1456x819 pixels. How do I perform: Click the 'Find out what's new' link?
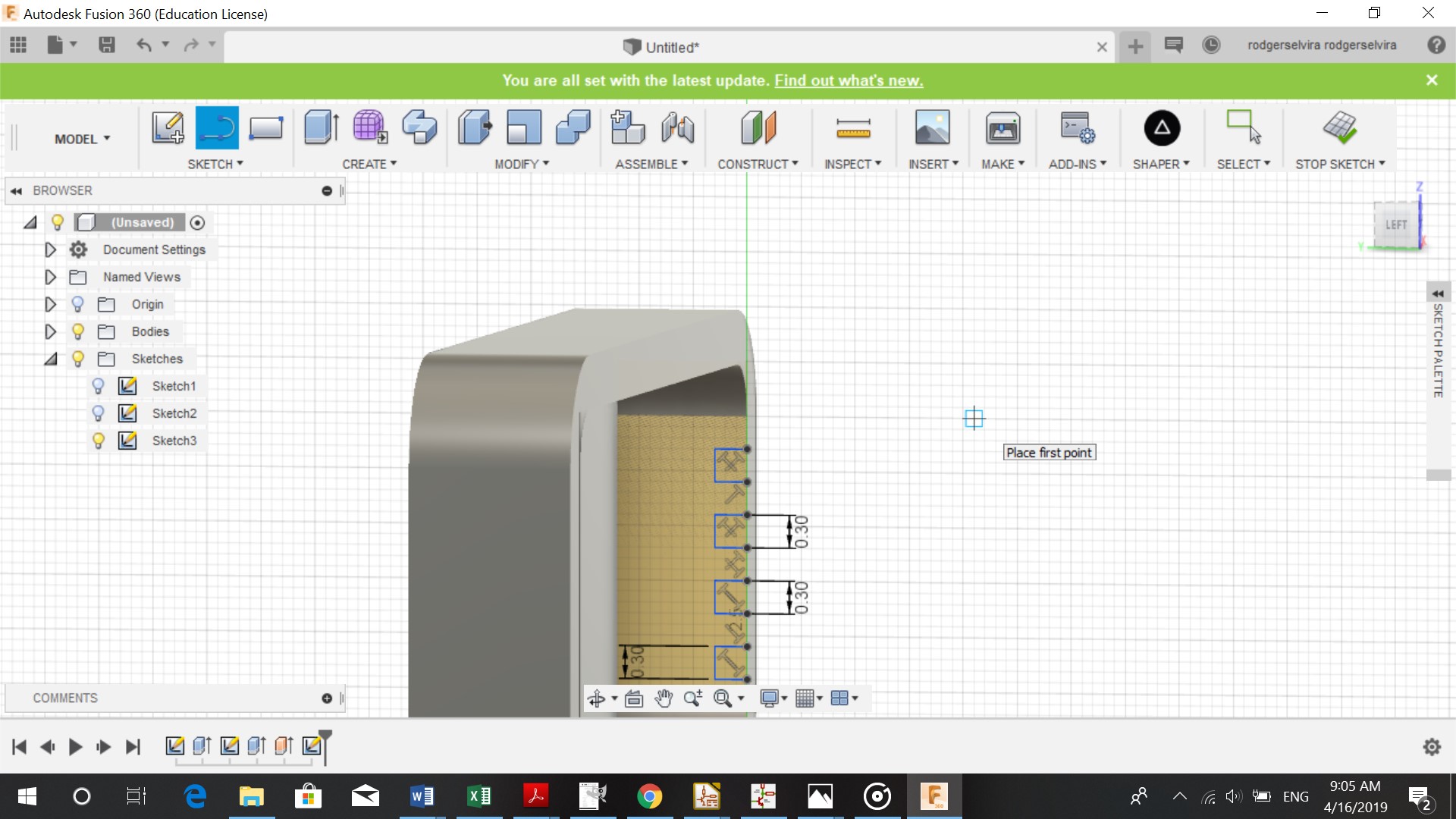click(849, 80)
